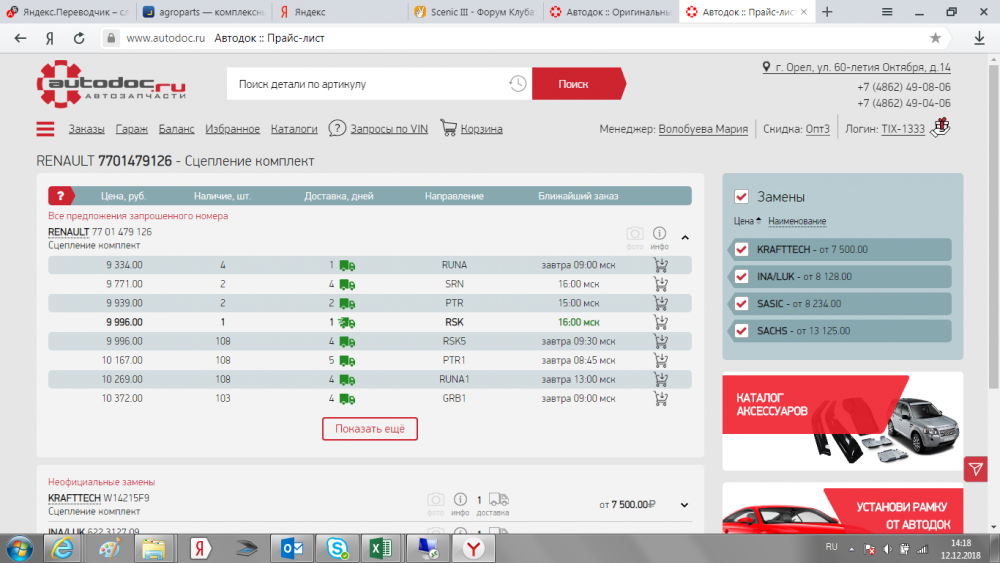Image resolution: width=1000 pixels, height=563 pixels.
Task: Switch to the Scenic III forum tab
Action: click(474, 11)
